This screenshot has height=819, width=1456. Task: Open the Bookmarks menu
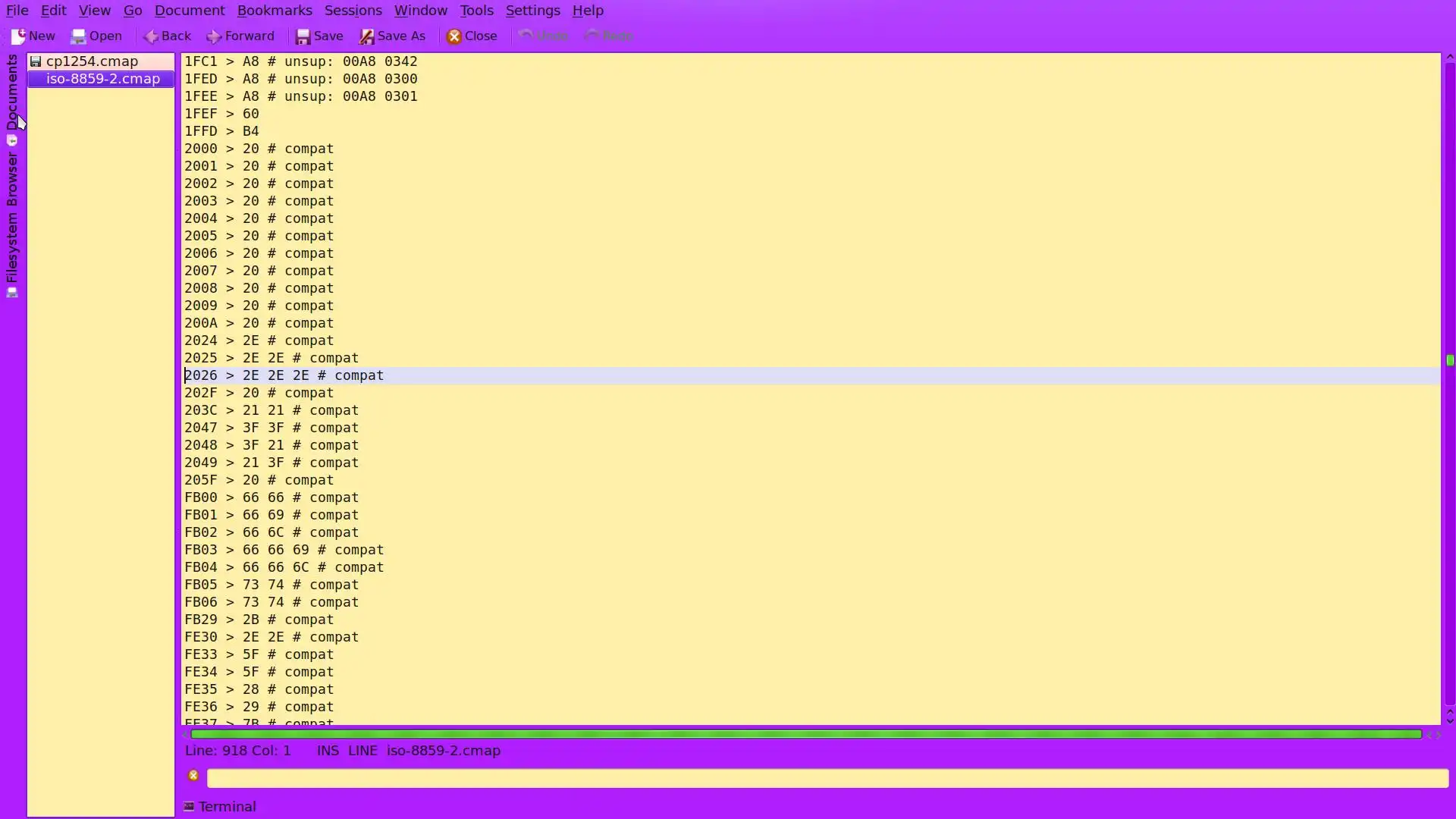click(x=275, y=11)
